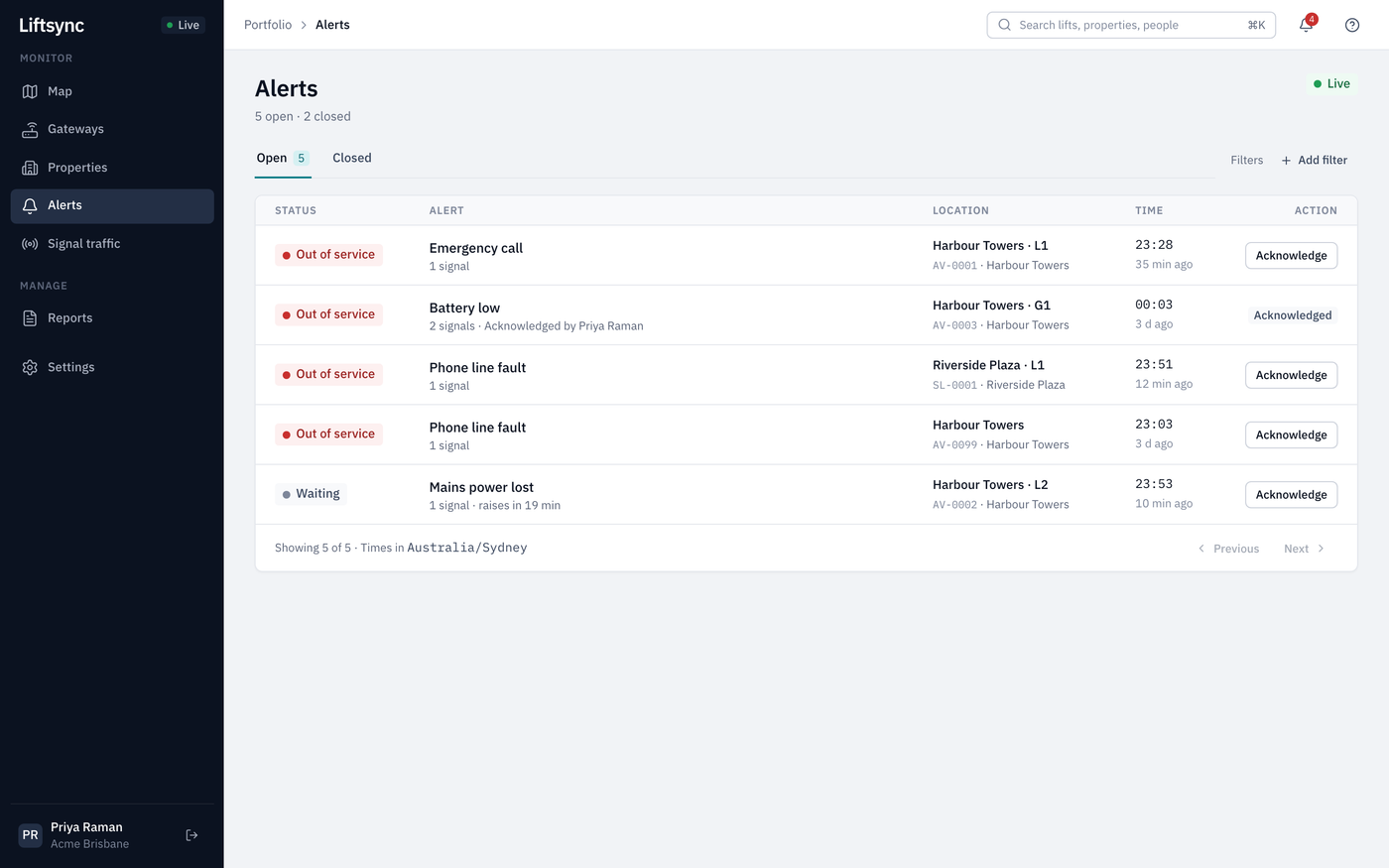Screen dimensions: 1389x868
Task: Focus the search lifts input field
Action: tap(1131, 25)
